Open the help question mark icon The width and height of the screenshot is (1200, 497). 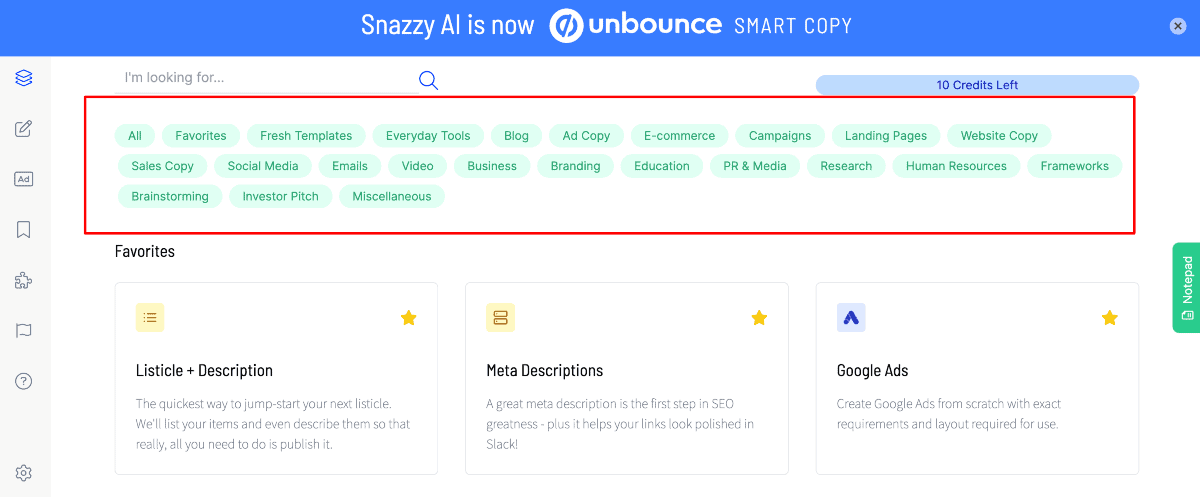pyautogui.click(x=24, y=381)
